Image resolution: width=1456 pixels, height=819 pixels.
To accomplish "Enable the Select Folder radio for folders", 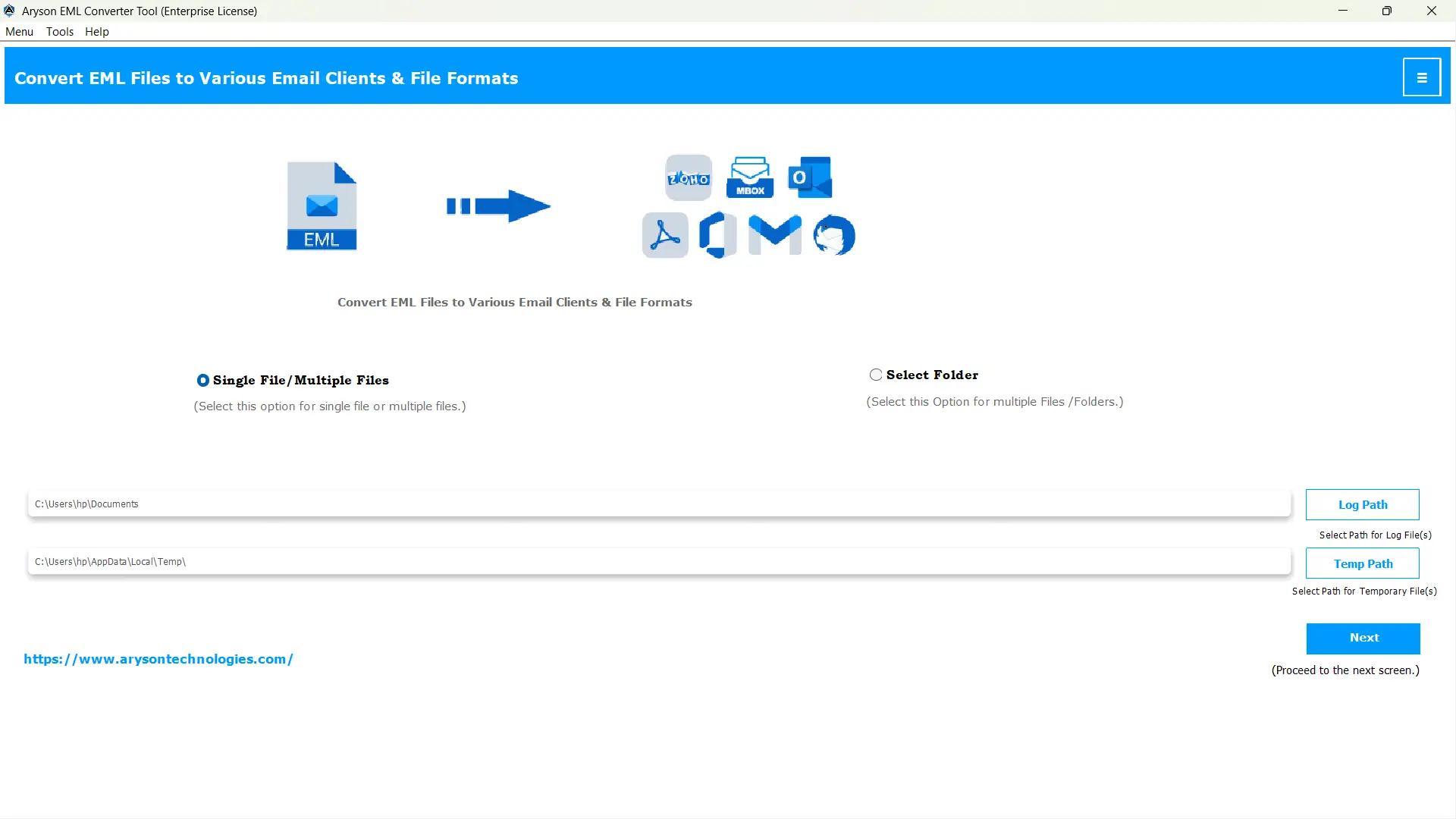I will tap(876, 374).
